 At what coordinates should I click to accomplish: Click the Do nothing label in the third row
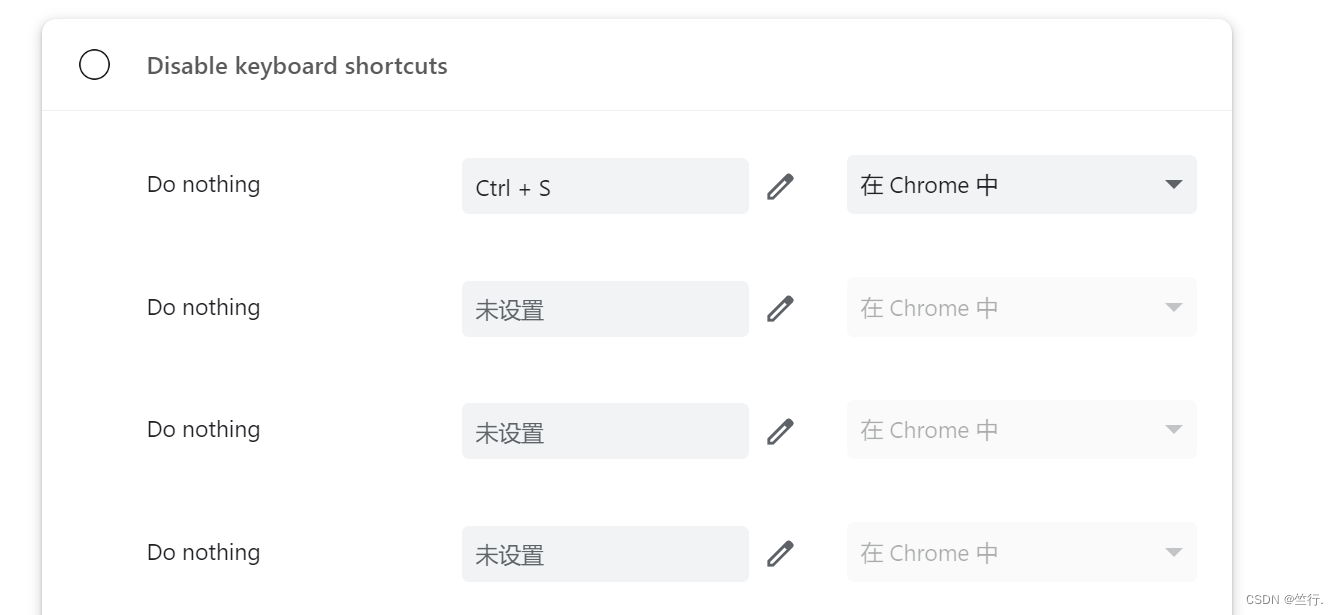[203, 429]
